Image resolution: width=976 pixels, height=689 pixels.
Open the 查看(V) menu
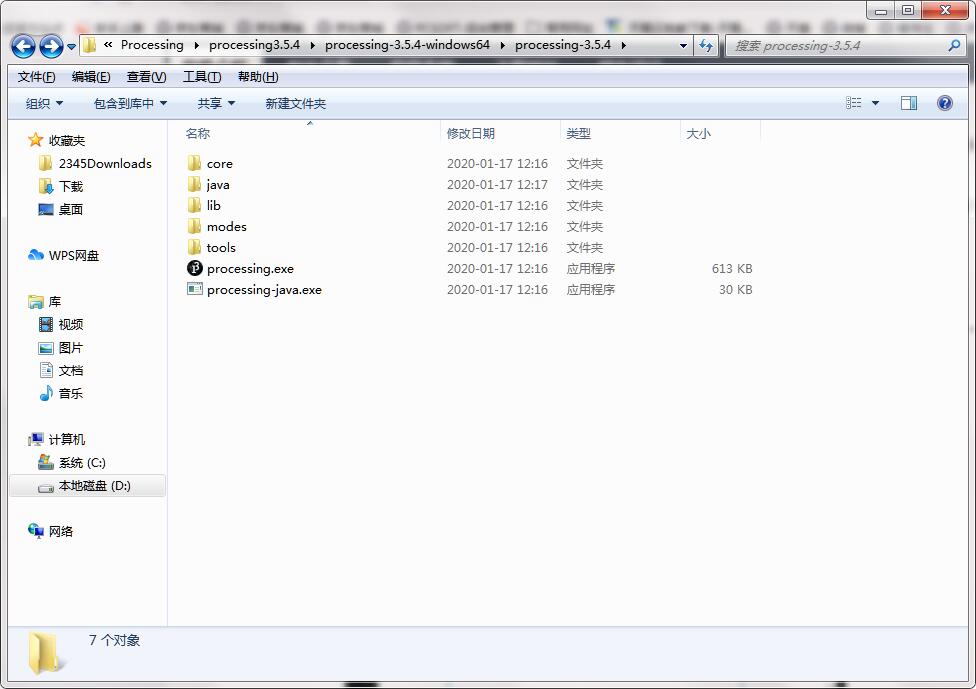[146, 77]
